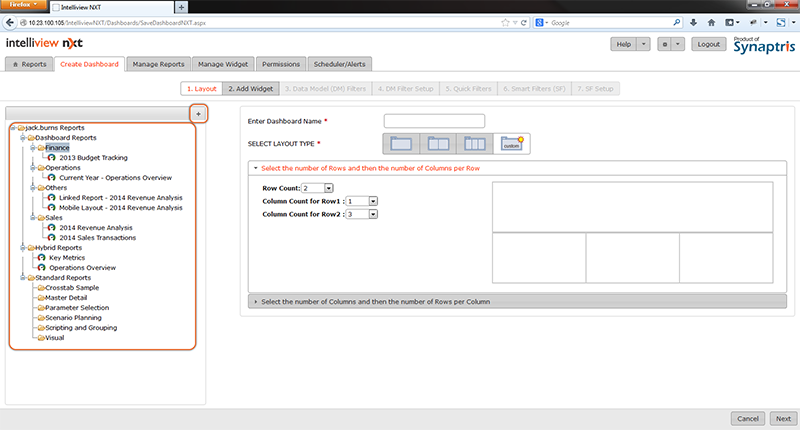Click the Logout button
This screenshot has height=430, width=800.
(x=709, y=44)
